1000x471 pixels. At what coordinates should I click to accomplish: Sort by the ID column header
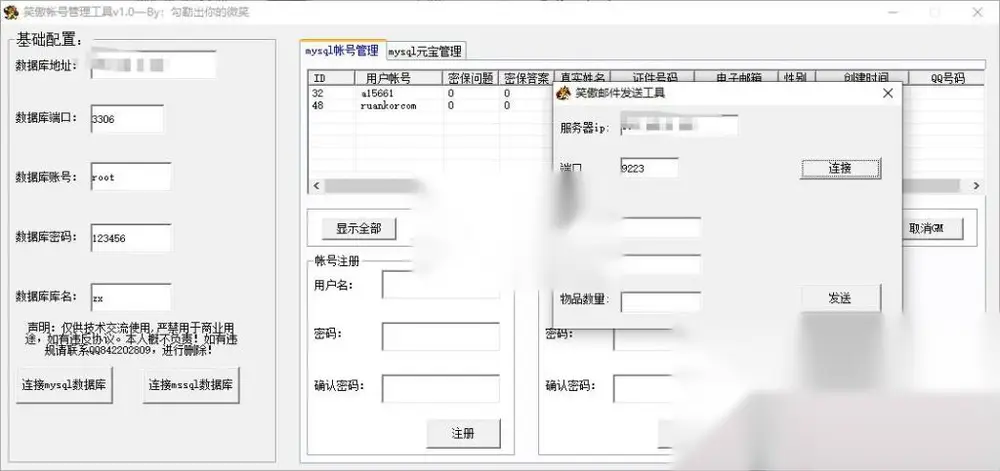332,78
